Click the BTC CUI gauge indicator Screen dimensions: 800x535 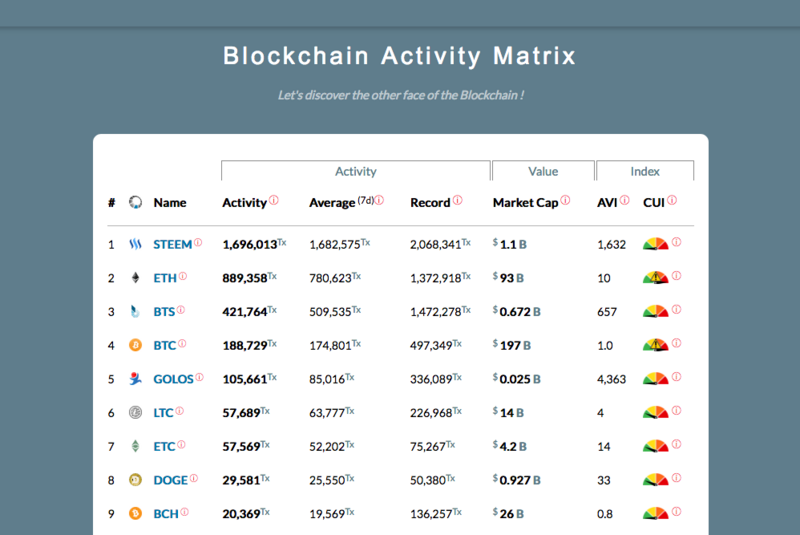[x=655, y=346]
